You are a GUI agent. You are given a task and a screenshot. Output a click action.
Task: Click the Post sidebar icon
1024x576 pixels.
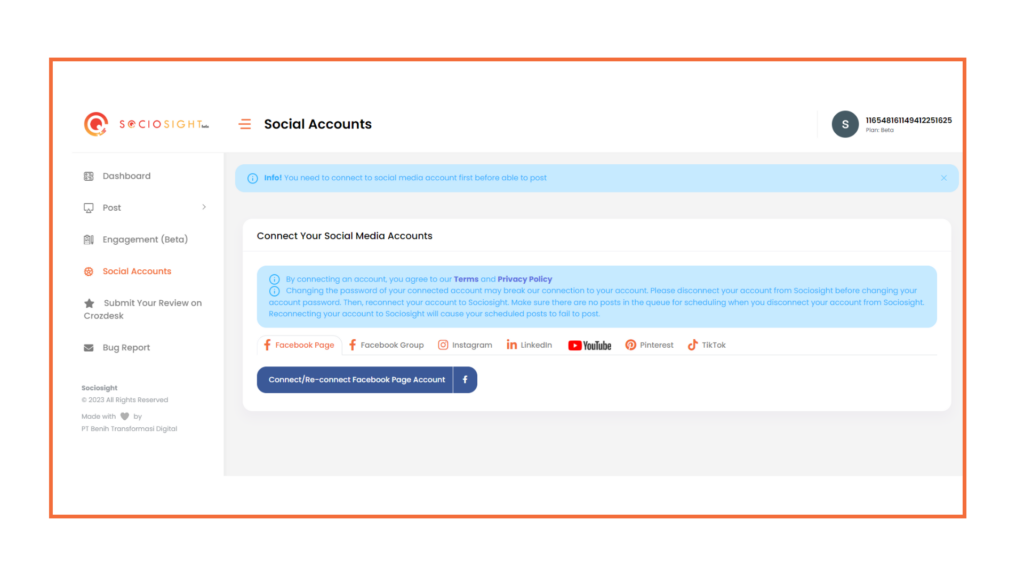pyautogui.click(x=89, y=208)
